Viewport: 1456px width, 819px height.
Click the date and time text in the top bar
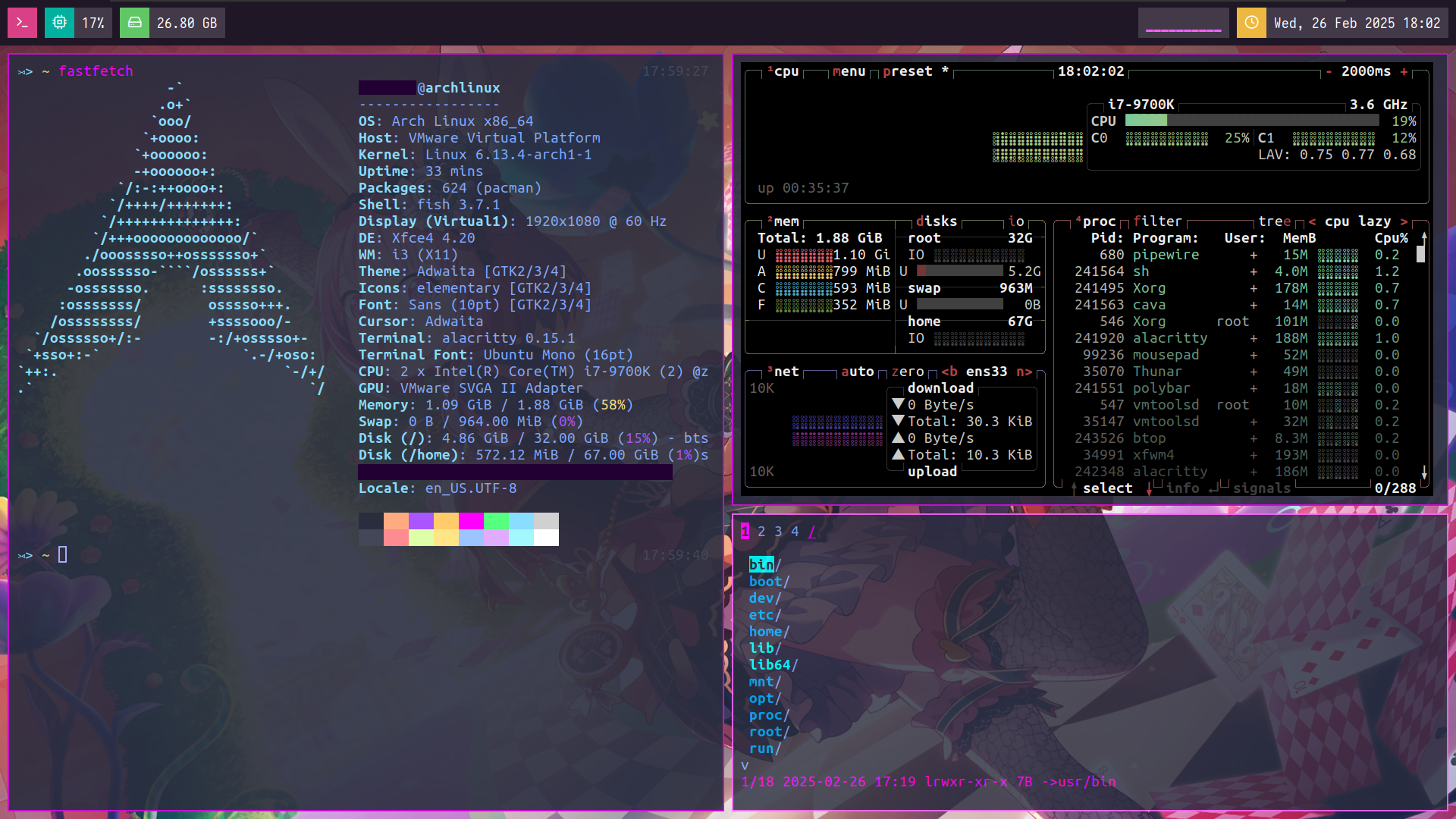pyautogui.click(x=1357, y=24)
